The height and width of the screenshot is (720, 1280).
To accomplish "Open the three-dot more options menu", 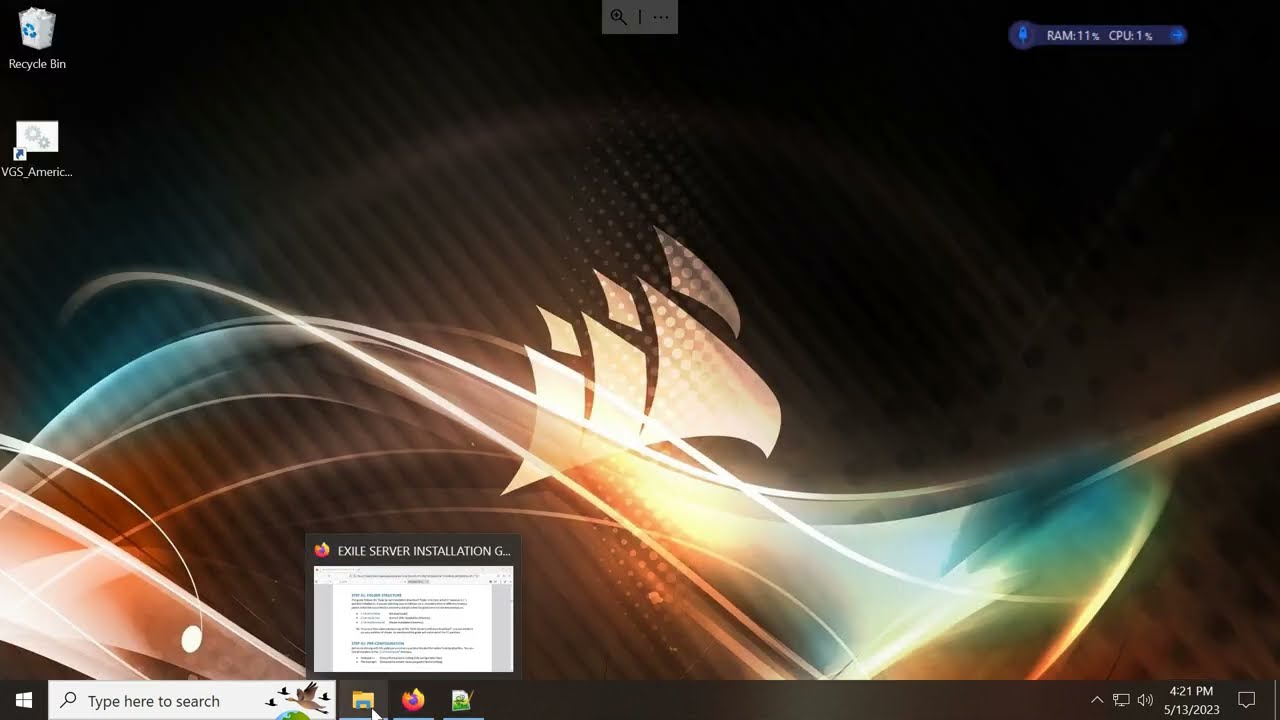I will (661, 17).
